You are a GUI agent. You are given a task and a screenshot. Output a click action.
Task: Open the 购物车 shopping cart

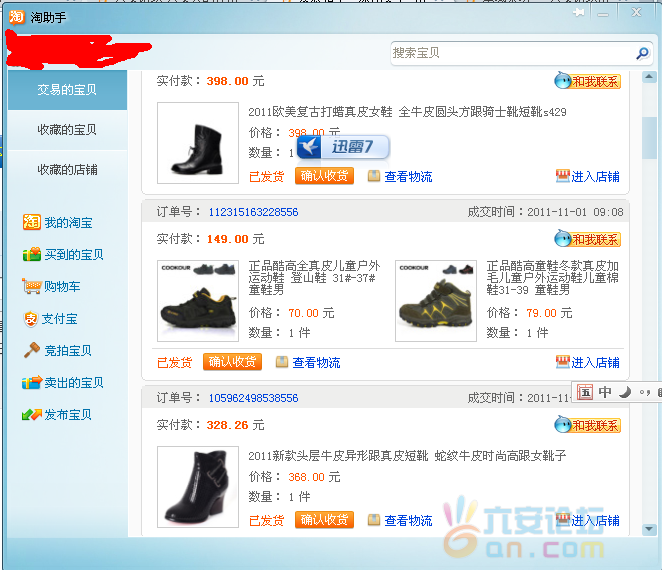coord(61,287)
